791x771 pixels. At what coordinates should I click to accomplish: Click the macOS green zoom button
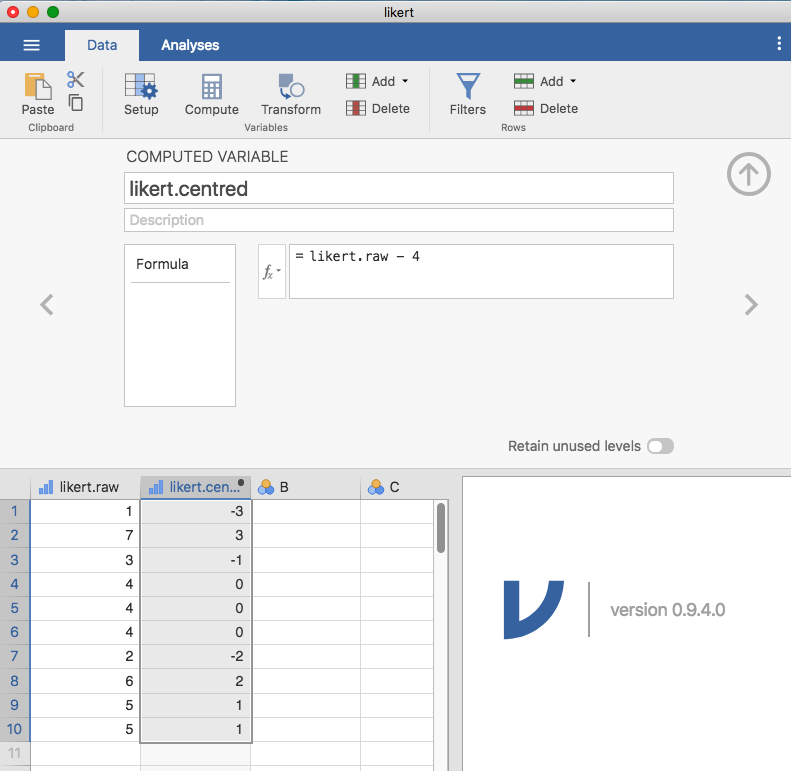(x=53, y=12)
